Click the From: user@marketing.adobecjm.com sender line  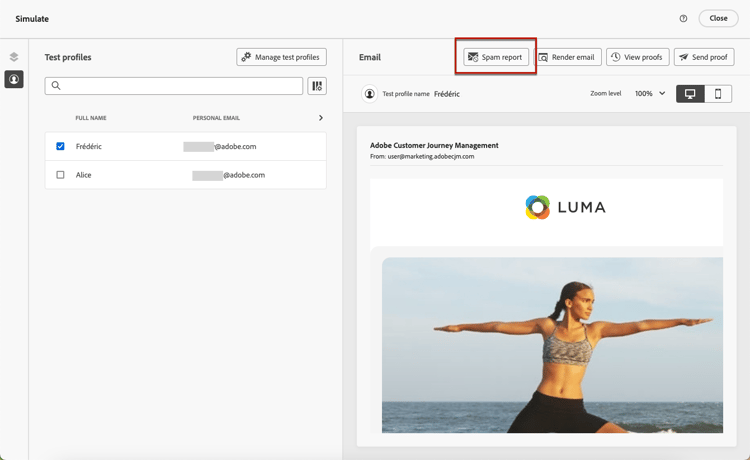point(422,156)
